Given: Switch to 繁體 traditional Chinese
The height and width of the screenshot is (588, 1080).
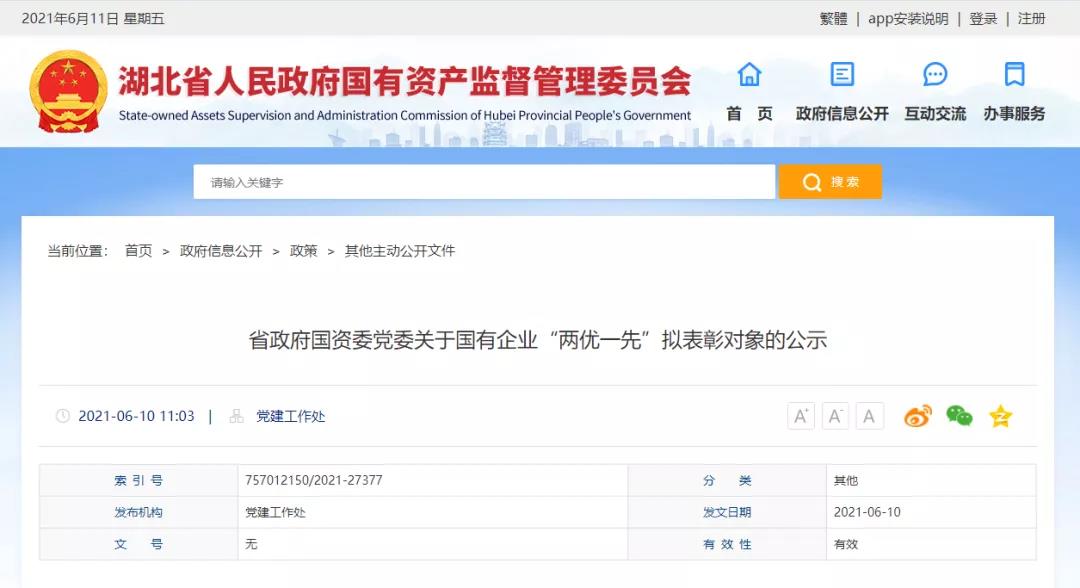Looking at the screenshot, I should [833, 19].
